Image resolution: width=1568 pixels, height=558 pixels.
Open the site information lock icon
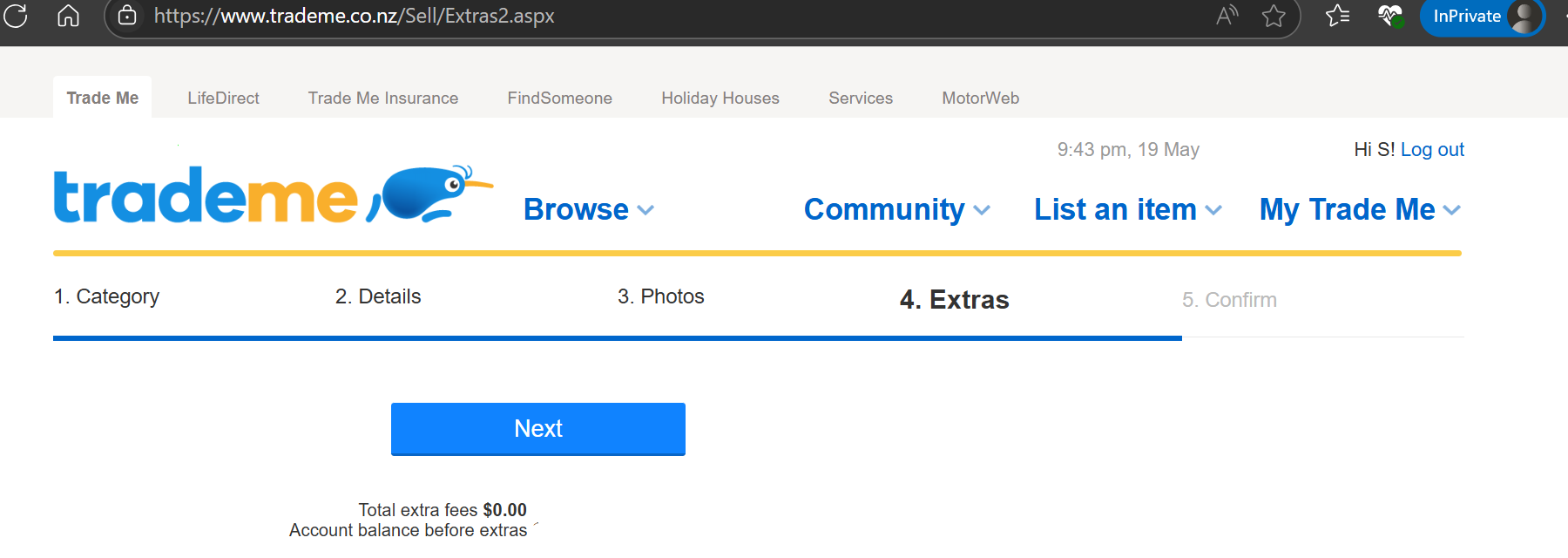127,16
